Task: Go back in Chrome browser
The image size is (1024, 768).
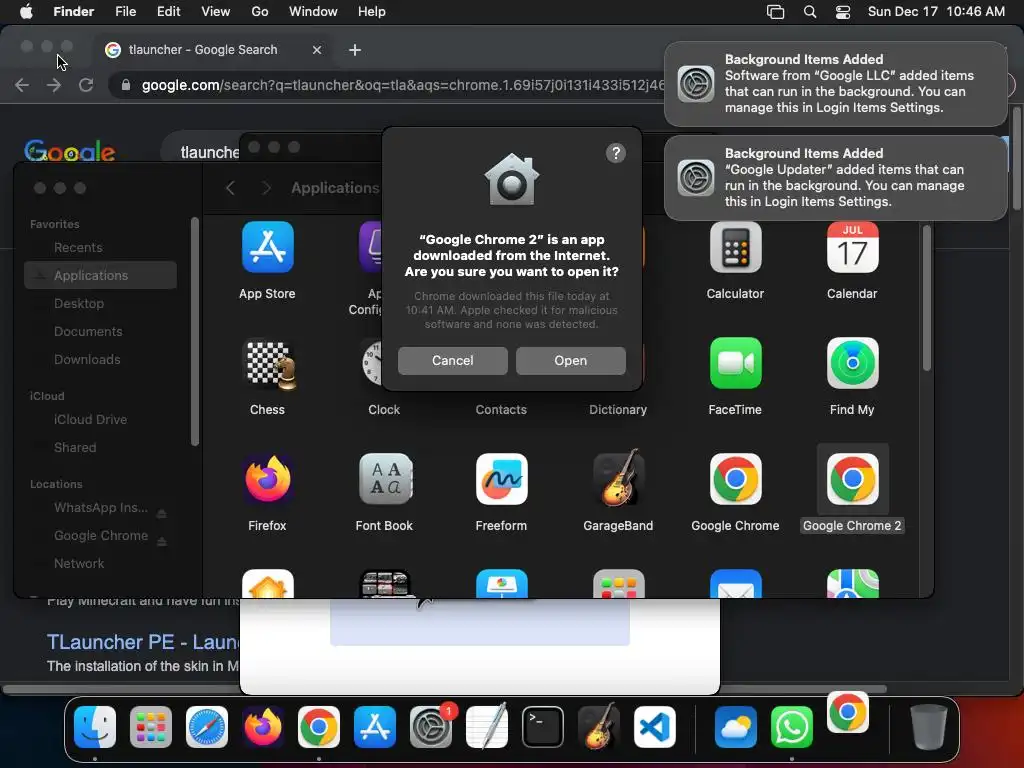Action: (22, 85)
